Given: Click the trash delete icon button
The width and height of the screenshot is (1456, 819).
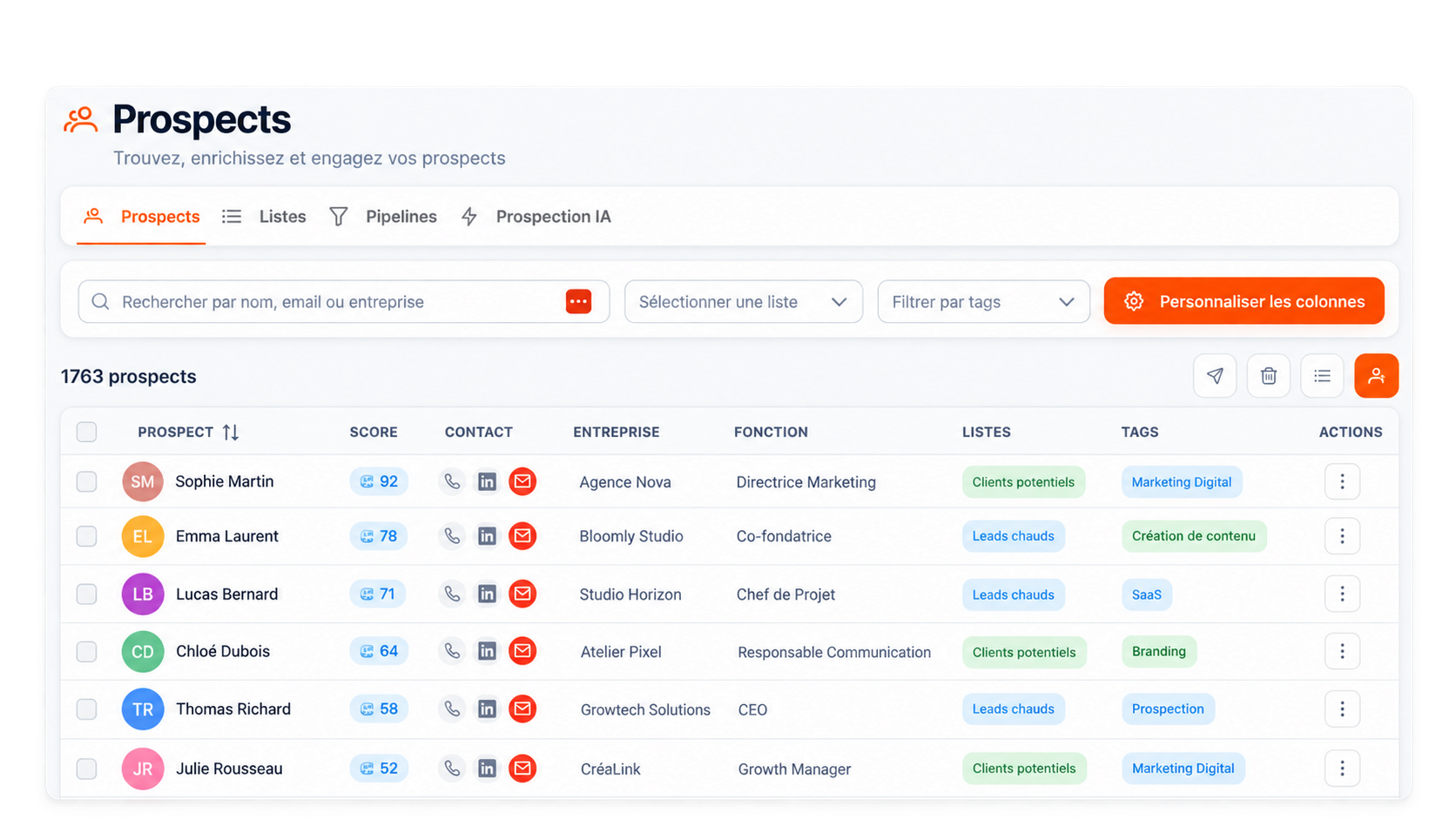Looking at the screenshot, I should [x=1268, y=376].
